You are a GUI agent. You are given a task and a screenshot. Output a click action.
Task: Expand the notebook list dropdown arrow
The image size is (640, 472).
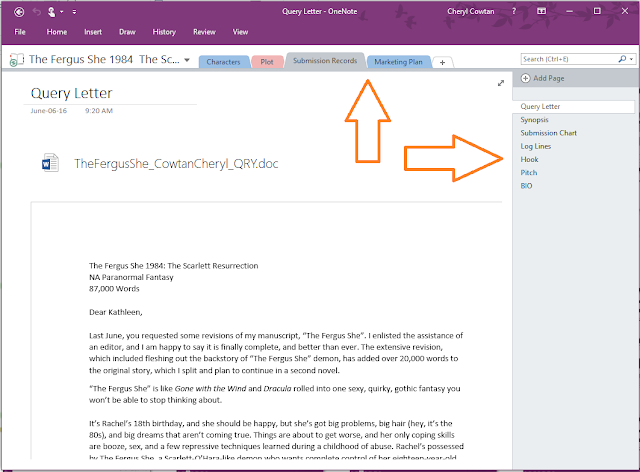[x=187, y=60]
